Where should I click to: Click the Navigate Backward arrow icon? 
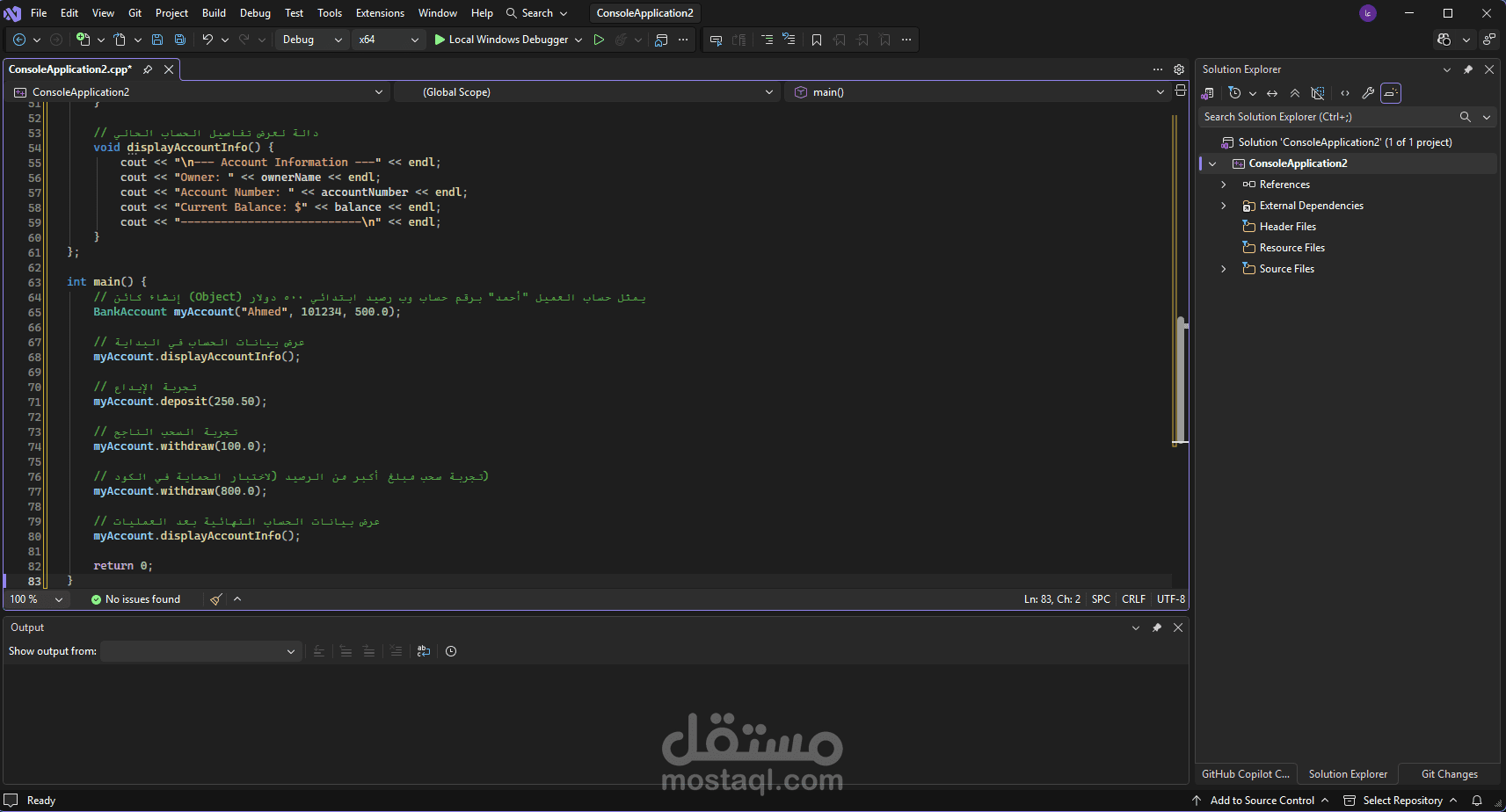pyautogui.click(x=19, y=40)
